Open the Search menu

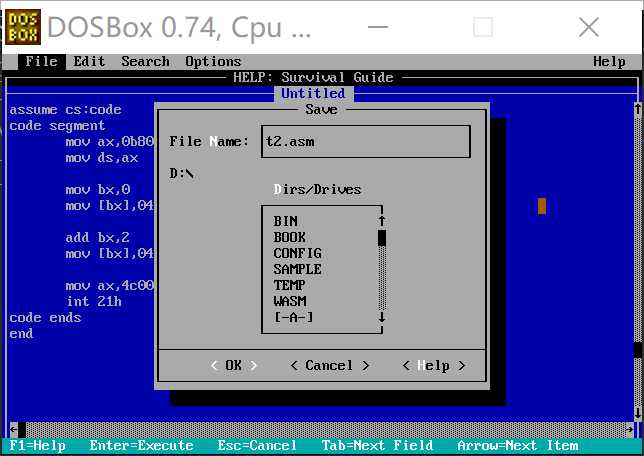click(x=145, y=62)
